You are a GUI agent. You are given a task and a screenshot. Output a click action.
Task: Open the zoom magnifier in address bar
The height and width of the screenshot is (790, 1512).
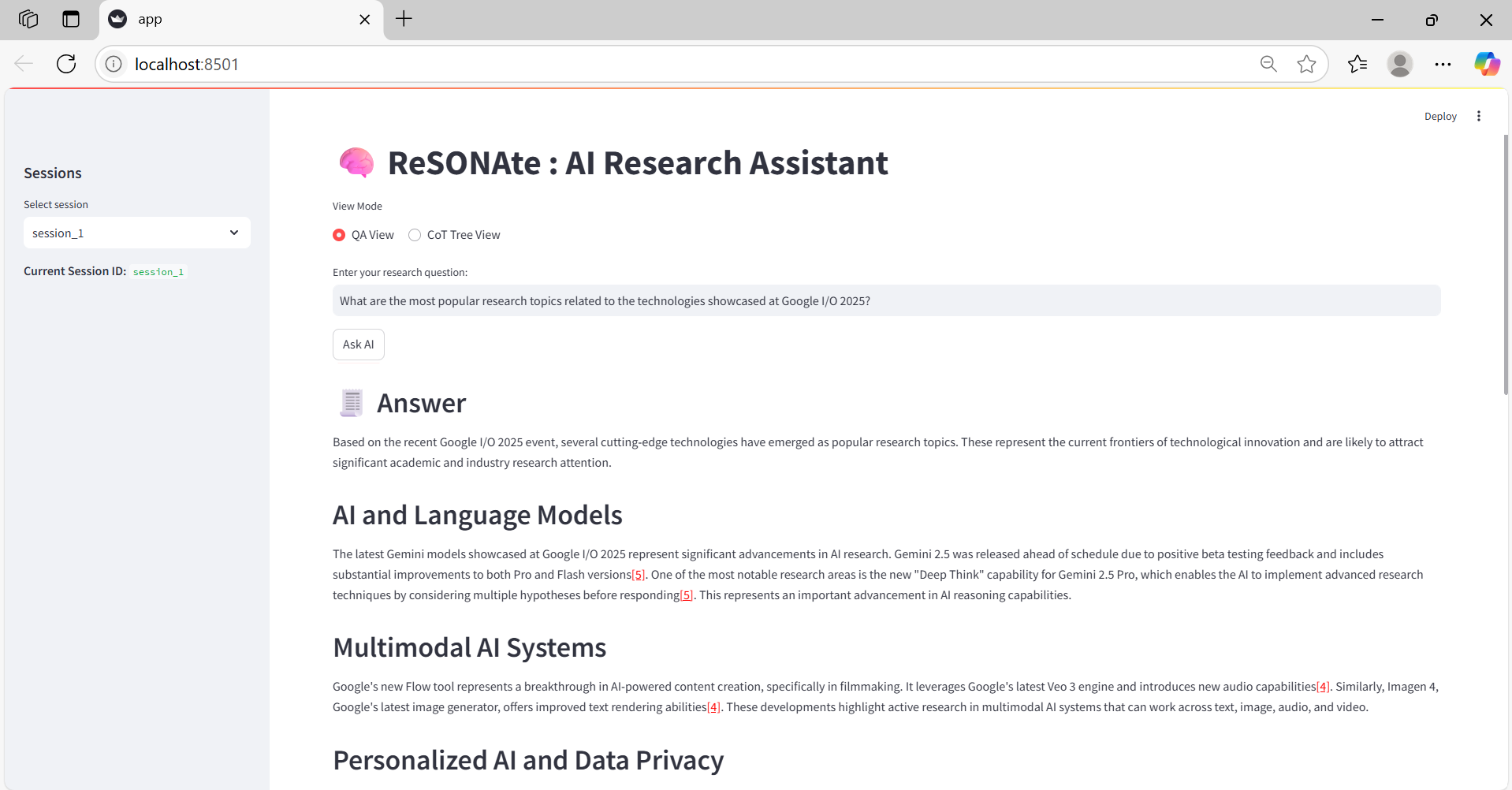coord(1268,64)
